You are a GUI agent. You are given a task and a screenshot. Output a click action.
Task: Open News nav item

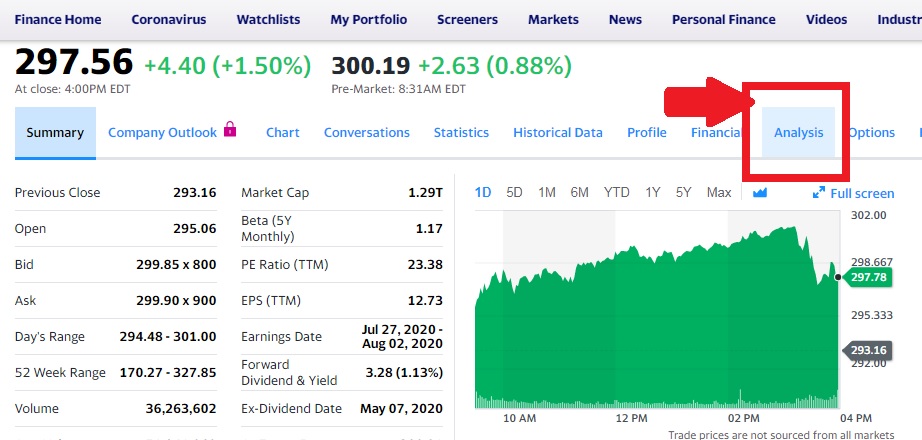[x=625, y=19]
